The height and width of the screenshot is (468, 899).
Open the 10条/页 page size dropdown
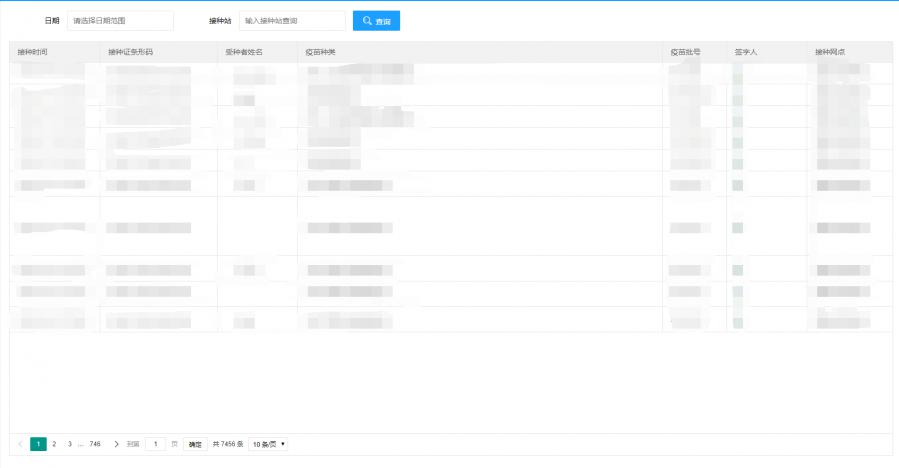click(x=267, y=444)
